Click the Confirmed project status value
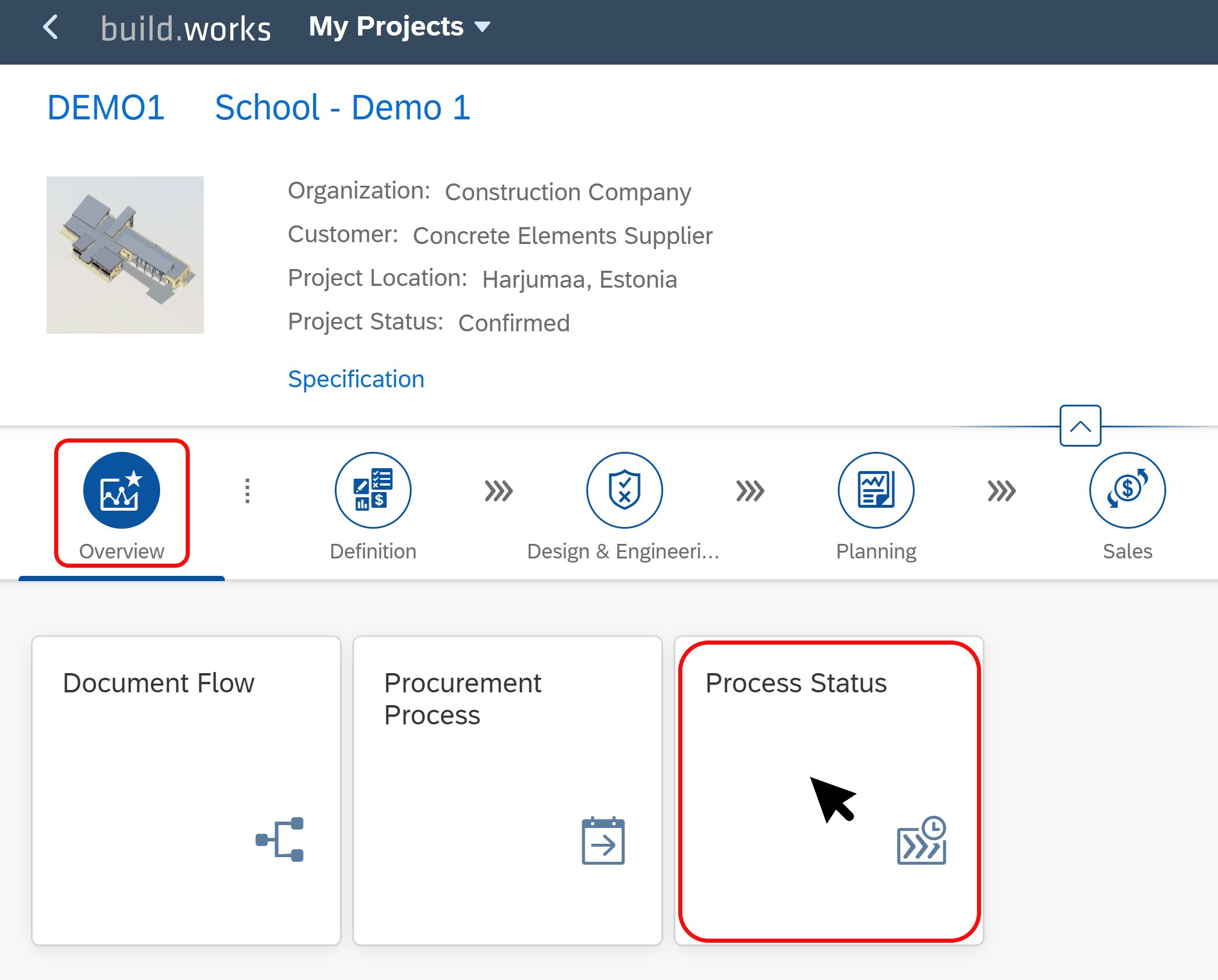The height and width of the screenshot is (980, 1218). coord(514,323)
